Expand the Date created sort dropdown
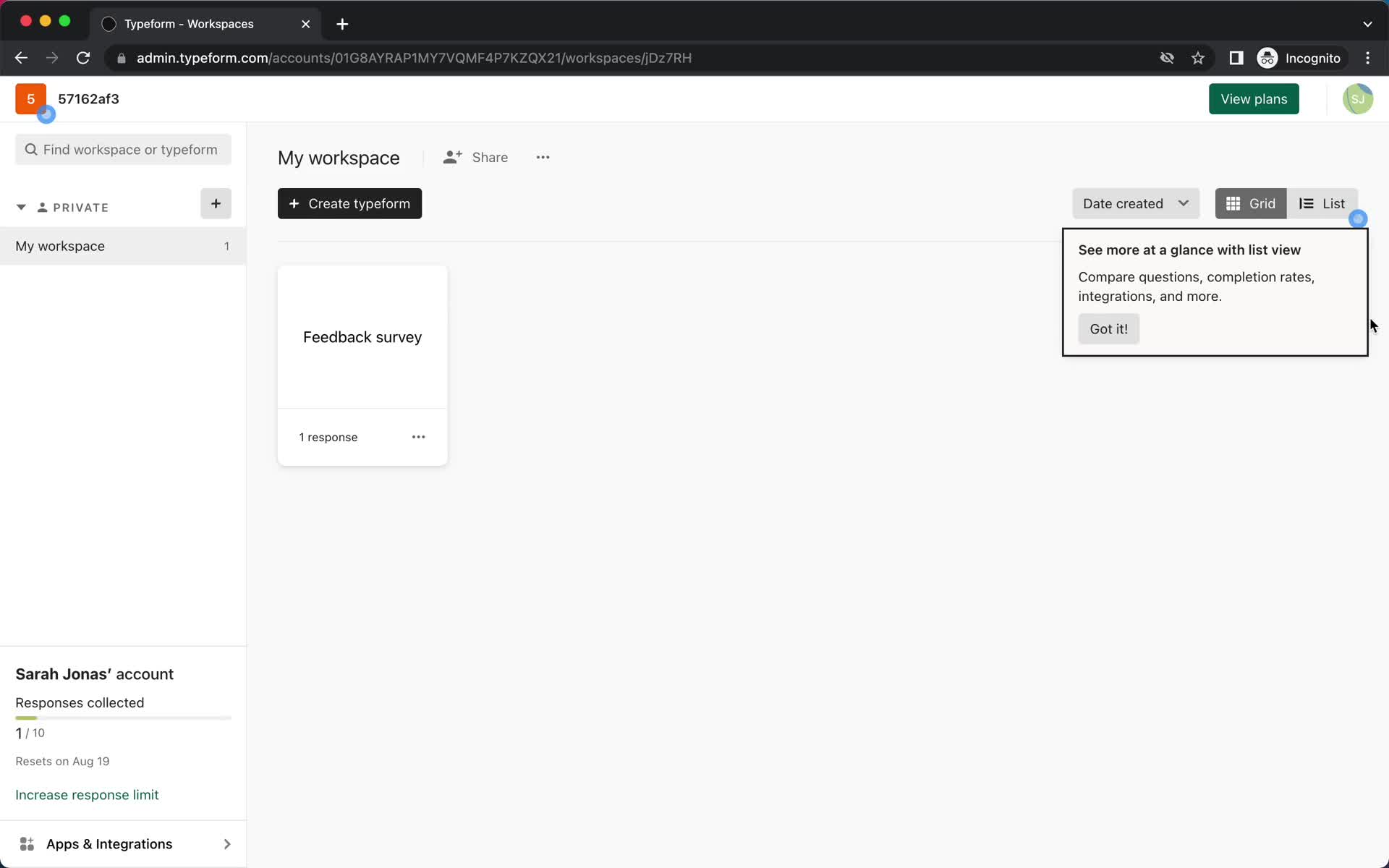This screenshot has height=868, width=1389. tap(1135, 203)
